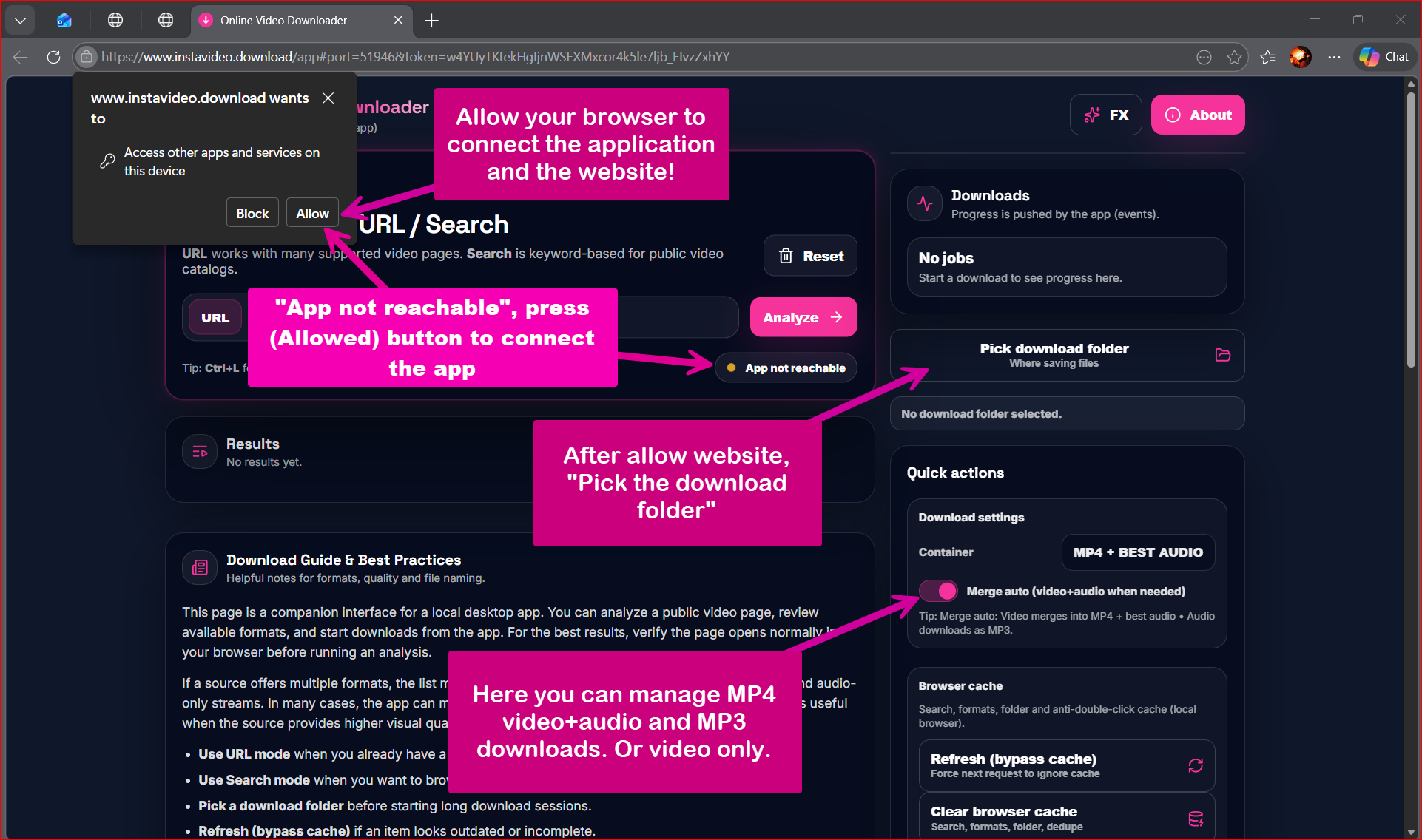Click the trash icon on the Reset button
Image resolution: width=1422 pixels, height=840 pixels.
coord(786,255)
